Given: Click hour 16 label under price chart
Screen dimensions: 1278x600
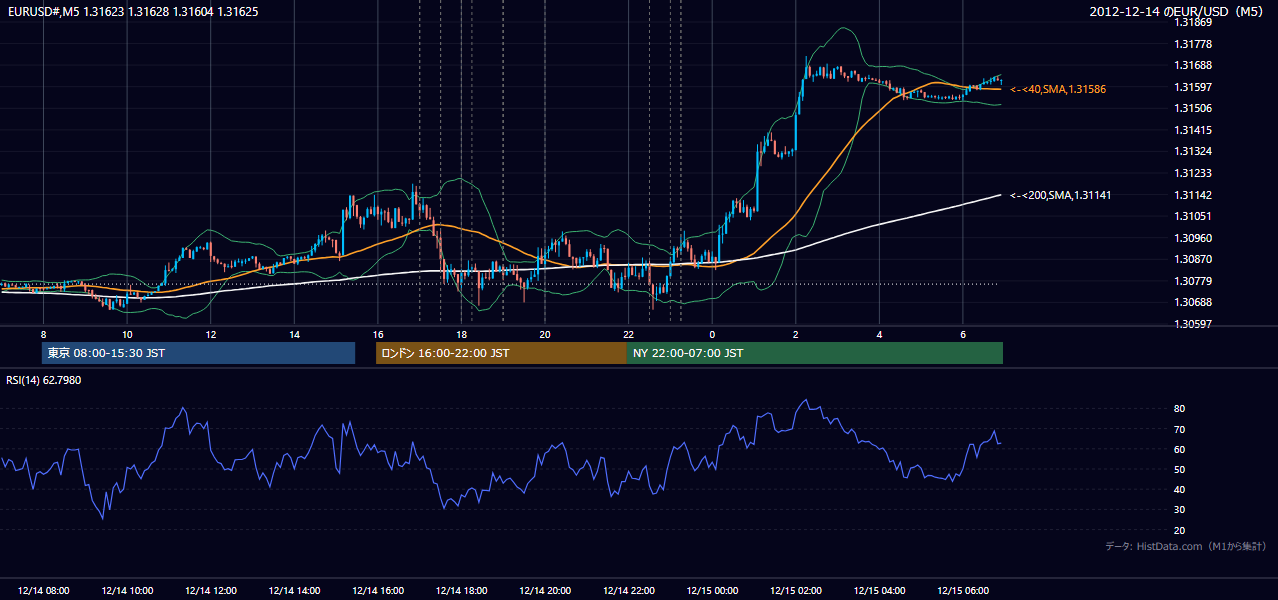Looking at the screenshot, I should point(378,334).
